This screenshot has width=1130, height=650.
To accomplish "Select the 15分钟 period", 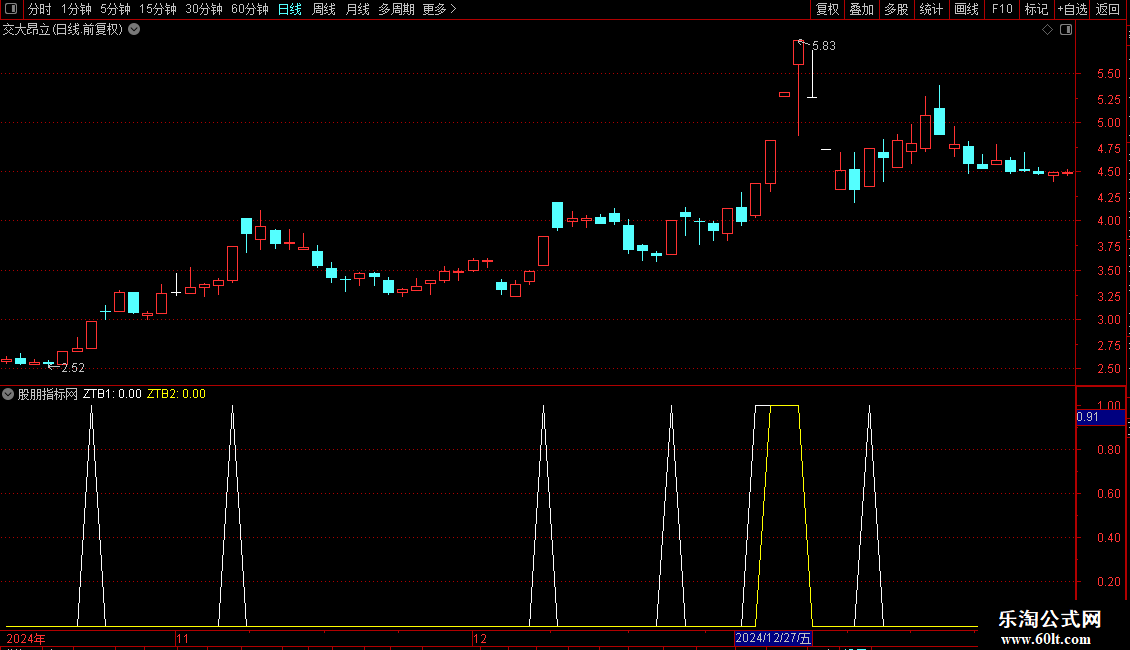I will click(157, 9).
